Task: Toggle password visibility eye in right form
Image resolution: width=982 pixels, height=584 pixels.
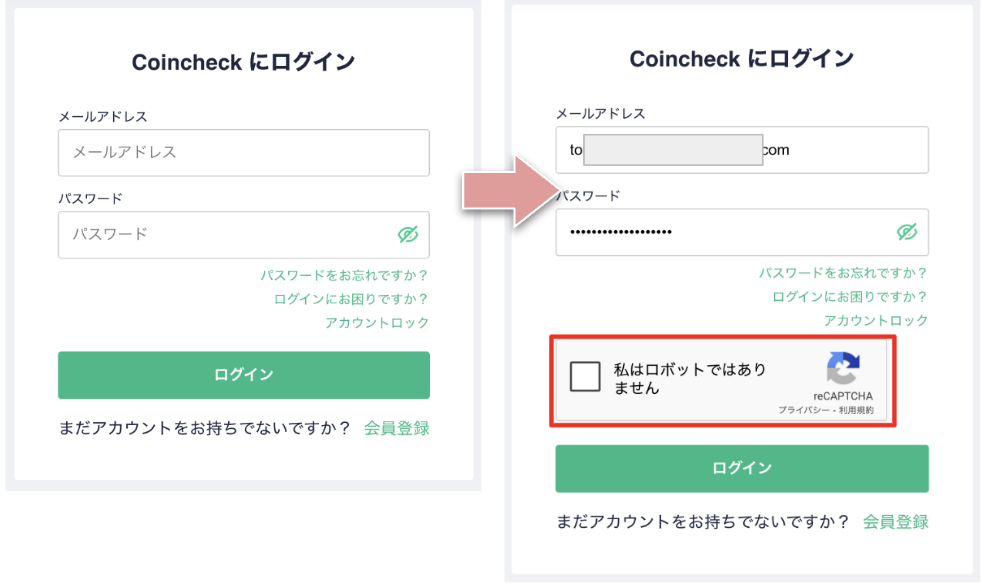Action: (907, 232)
